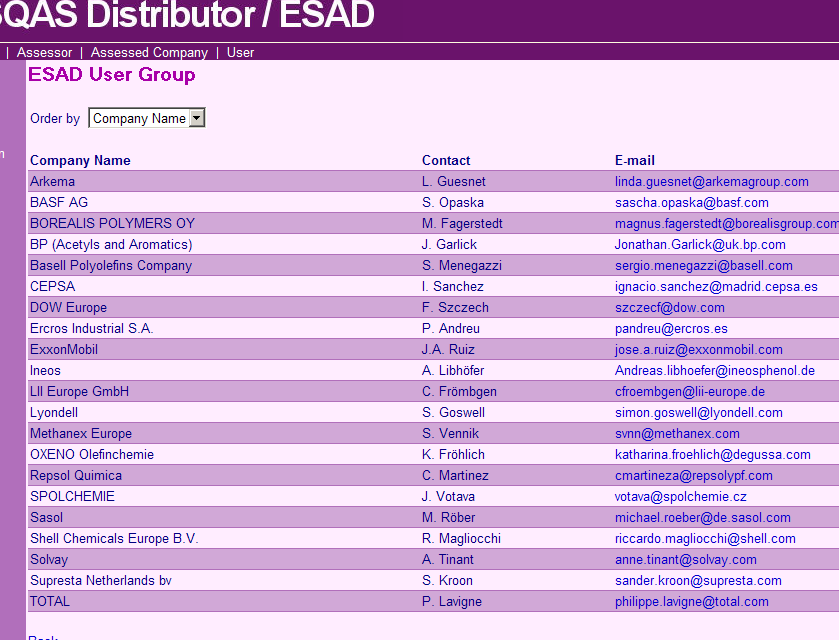The width and height of the screenshot is (839, 640).
Task: Click ignacio.sanchez@madrid.cepsa.es email link
Action: [x=716, y=286]
